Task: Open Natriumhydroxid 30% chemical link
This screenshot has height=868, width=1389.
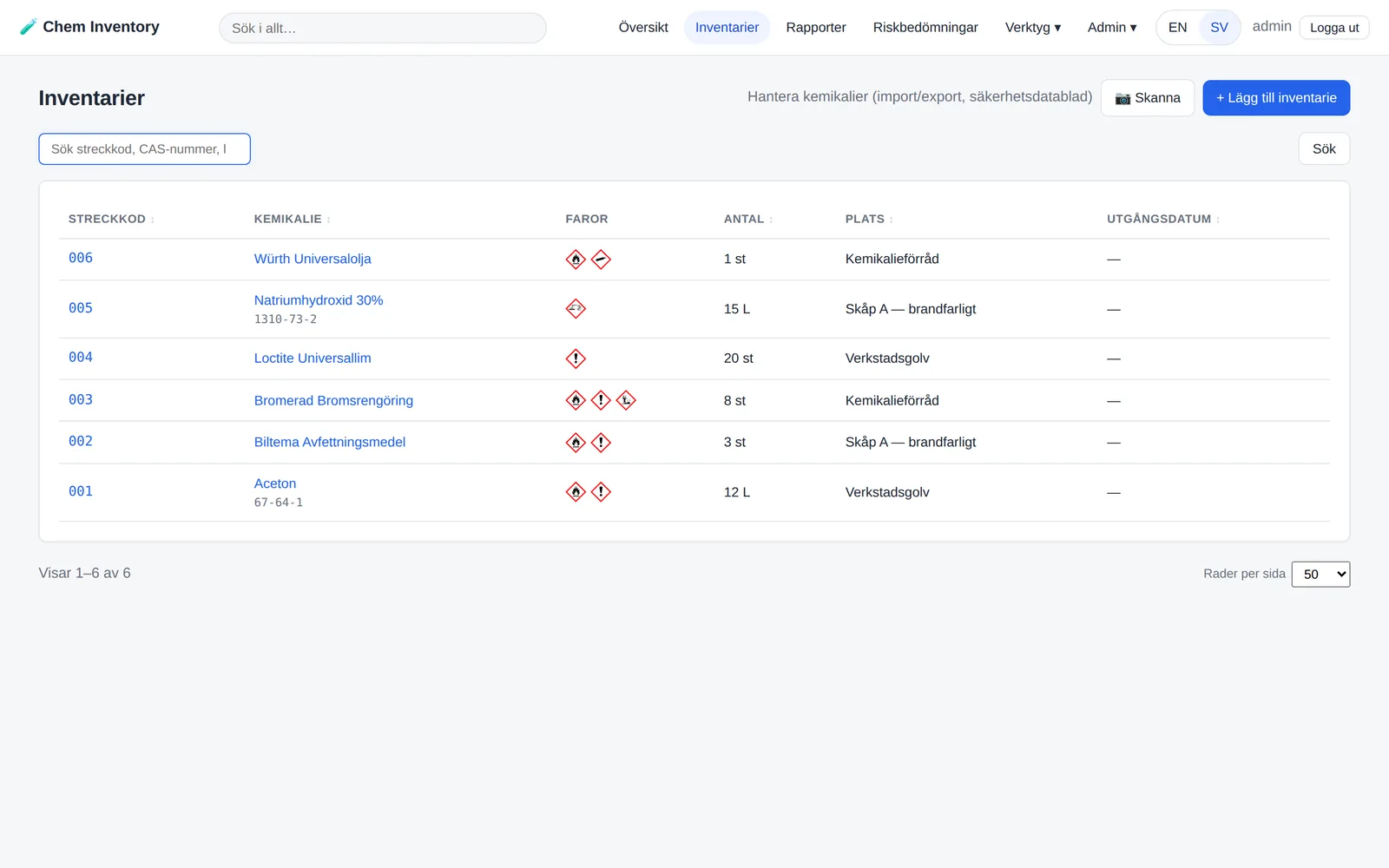Action: 319,300
